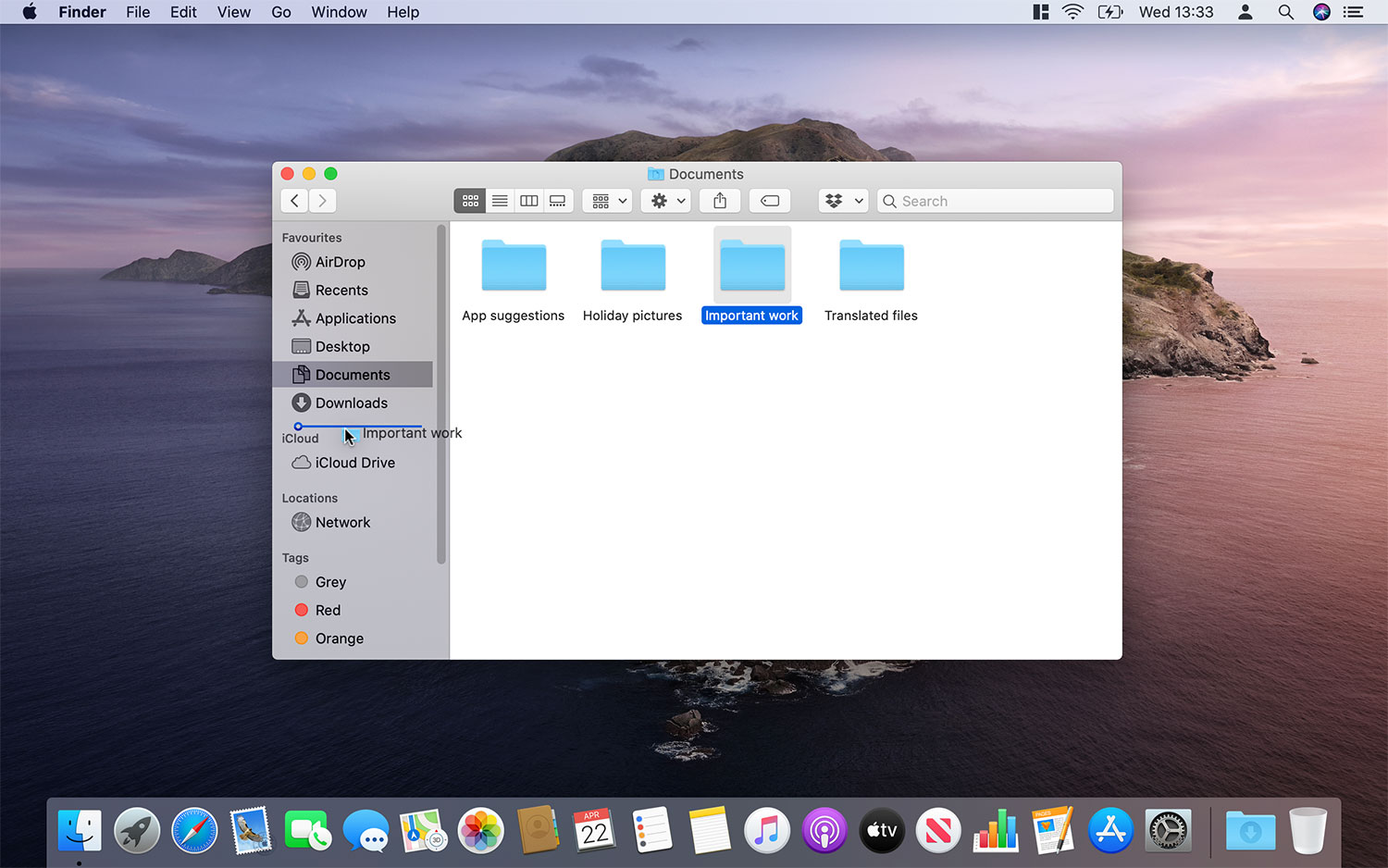1388x868 pixels.
Task: Select AirDrop in the sidebar
Action: (x=339, y=262)
